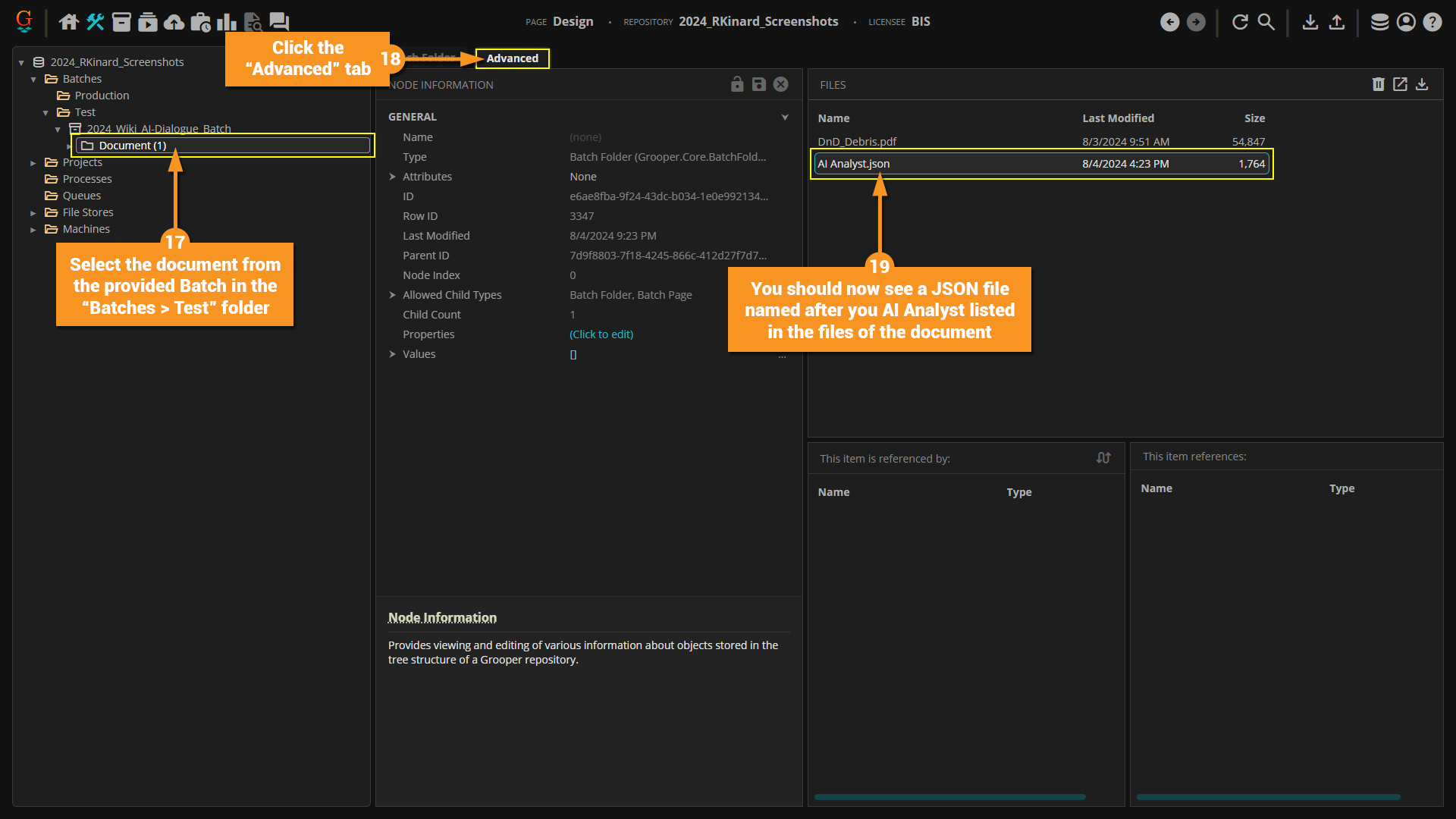Select the Production batches folder
Viewport: 1456px width, 819px height.
(x=102, y=96)
